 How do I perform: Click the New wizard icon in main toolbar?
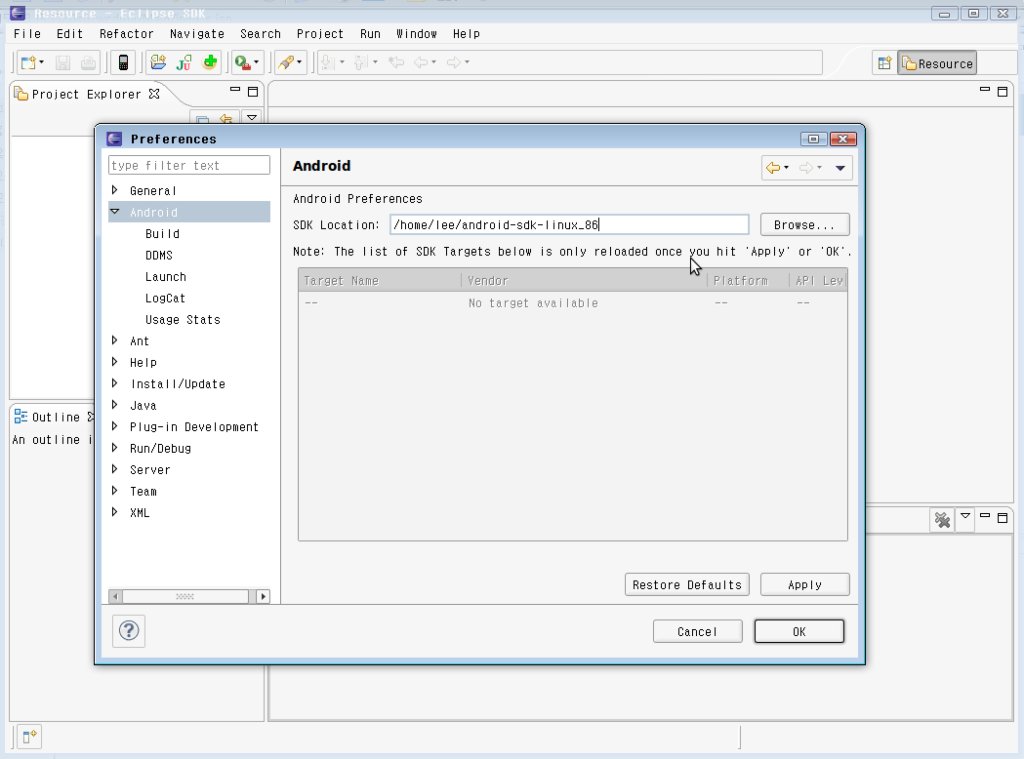pos(29,63)
